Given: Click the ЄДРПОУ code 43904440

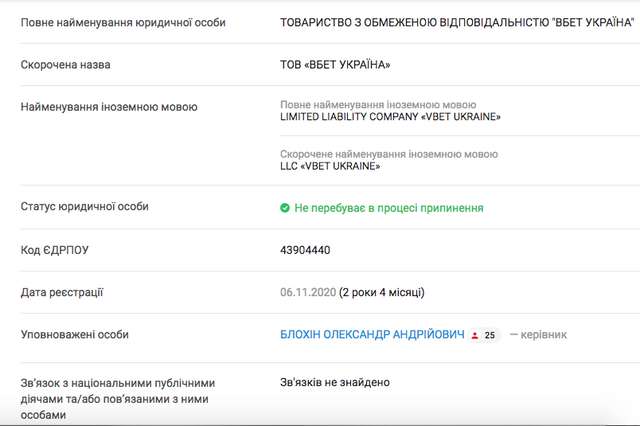Looking at the screenshot, I should click(306, 250).
